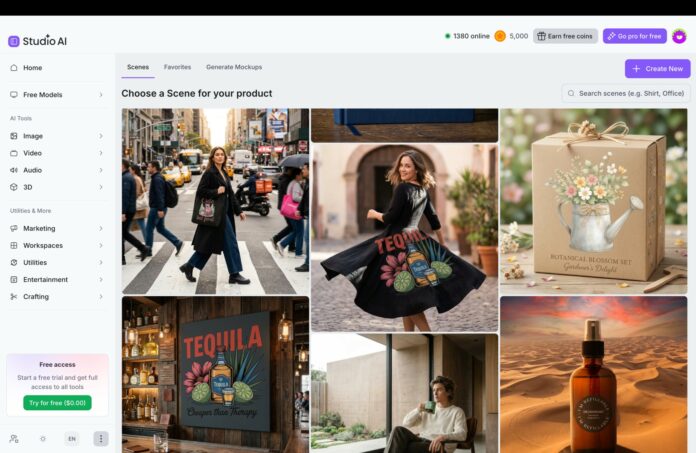Expand the Video submenu chevron
Image resolution: width=696 pixels, height=453 pixels.
(101, 153)
